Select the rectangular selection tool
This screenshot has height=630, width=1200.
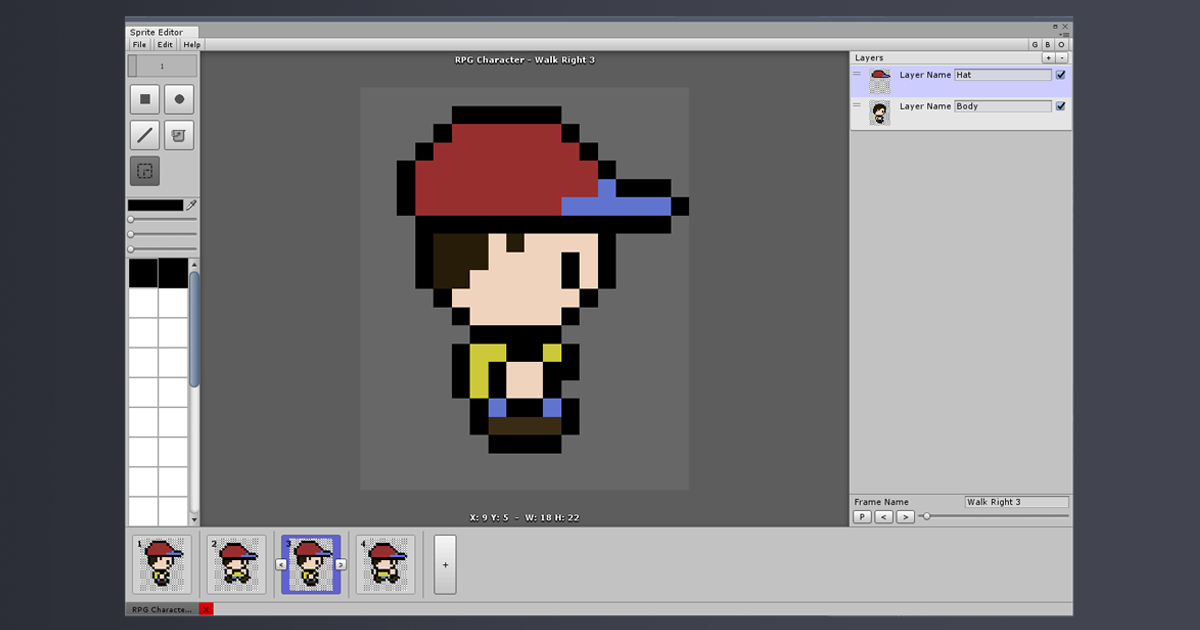point(145,171)
